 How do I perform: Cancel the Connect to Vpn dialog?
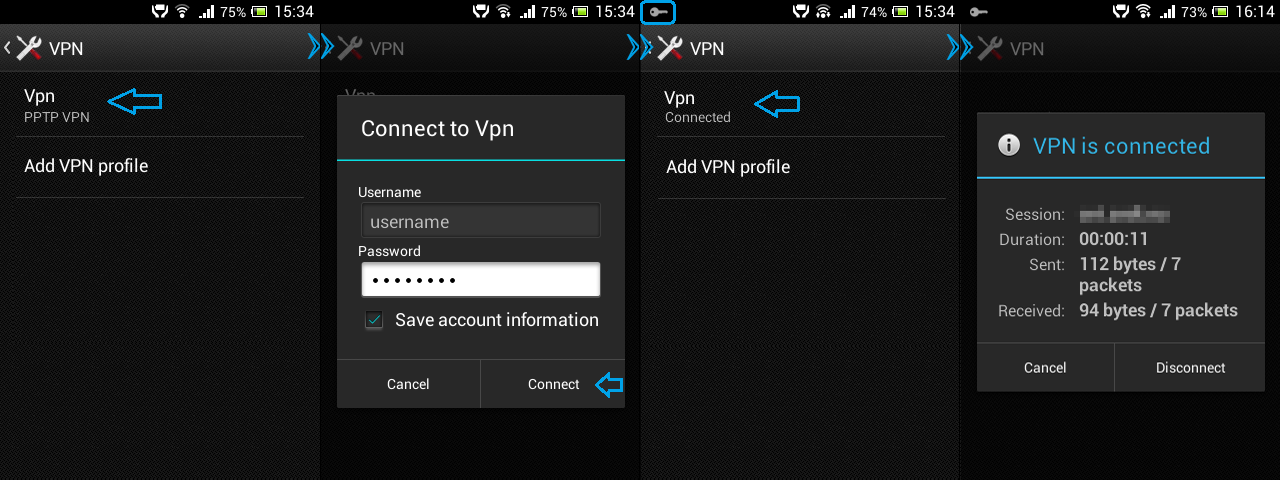coord(408,384)
